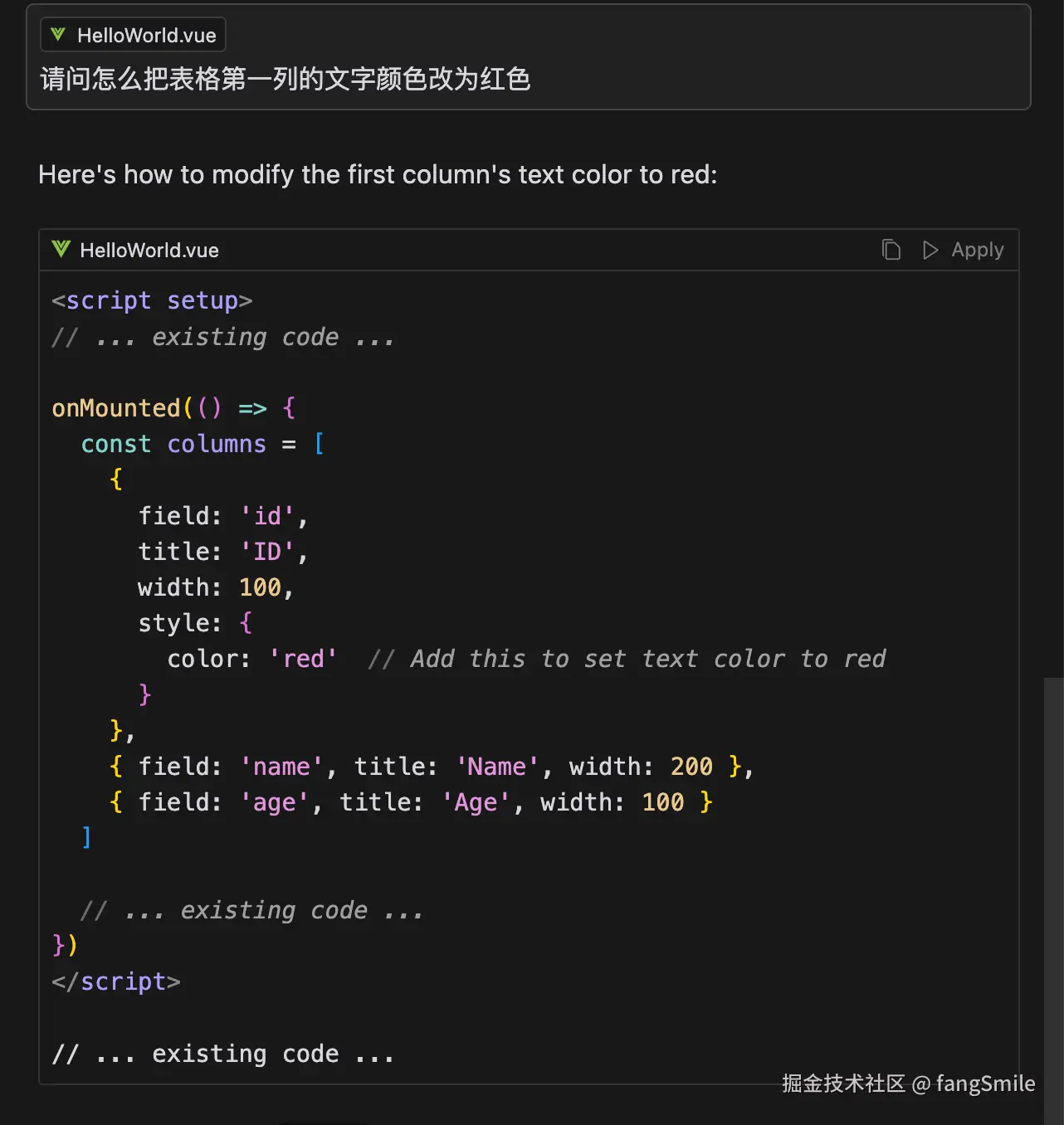The height and width of the screenshot is (1125, 1064).
Task: Click the "</script>" closing tag line
Action: (116, 981)
